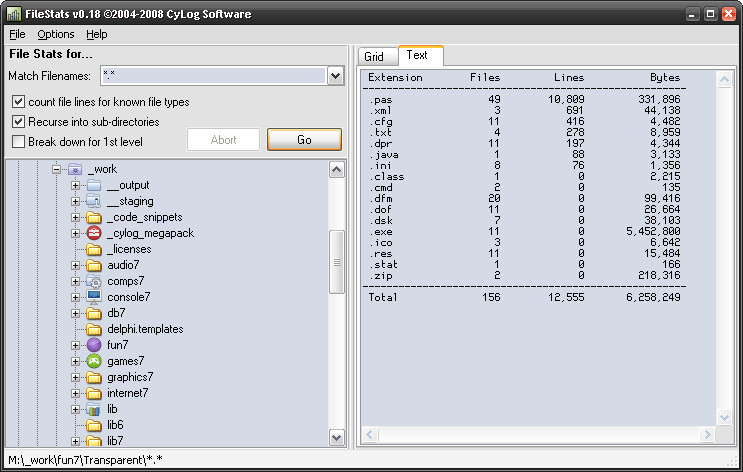Expand the graphics7 tree node
The image size is (743, 472).
[x=75, y=377]
